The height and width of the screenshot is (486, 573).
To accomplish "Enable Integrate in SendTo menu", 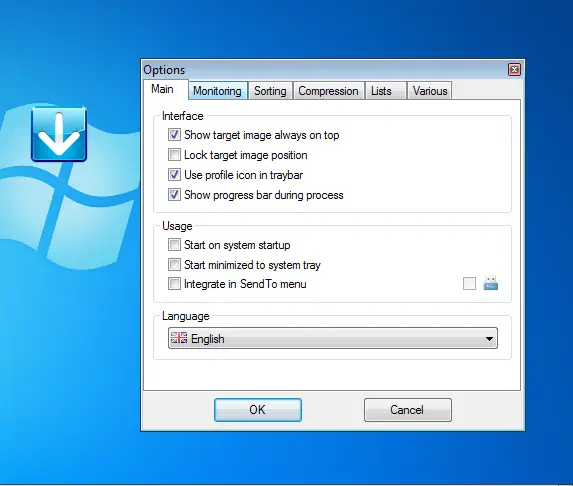I will (174, 284).
